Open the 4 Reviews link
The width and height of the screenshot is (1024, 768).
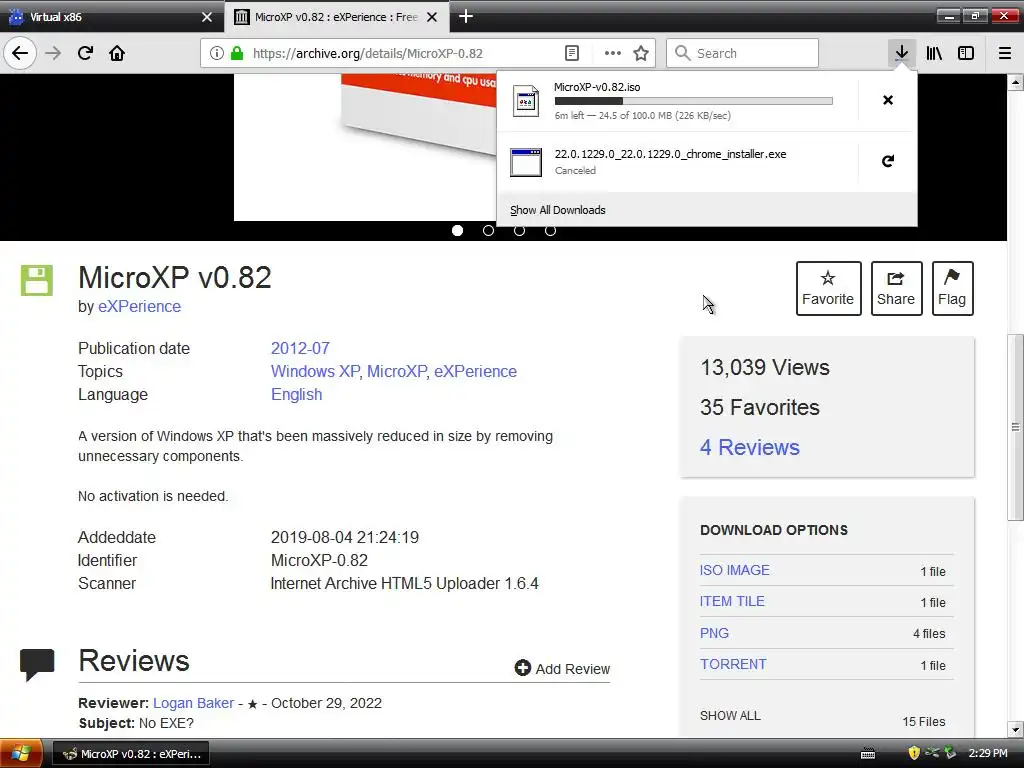(750, 447)
